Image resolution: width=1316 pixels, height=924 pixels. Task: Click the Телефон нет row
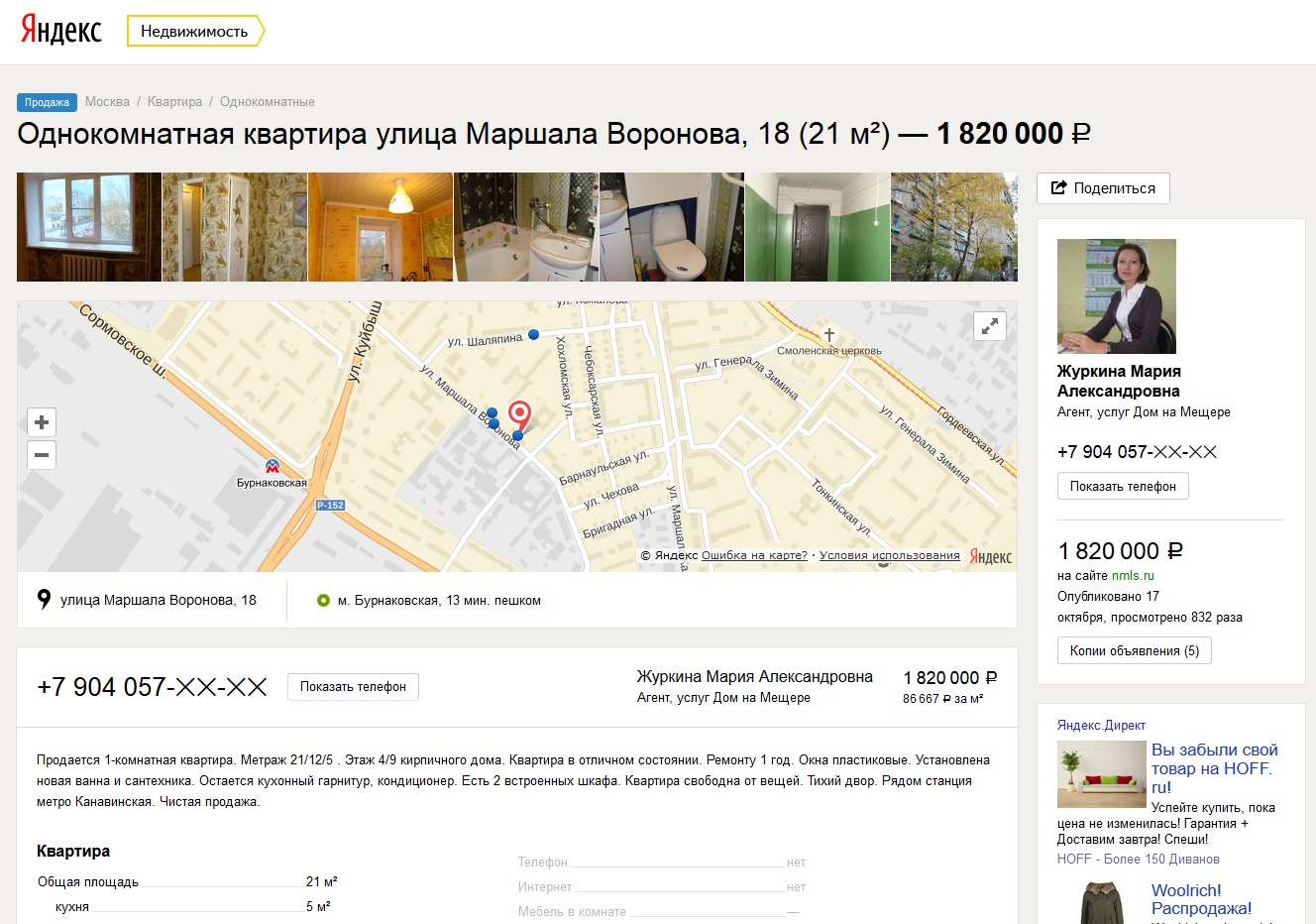click(662, 863)
